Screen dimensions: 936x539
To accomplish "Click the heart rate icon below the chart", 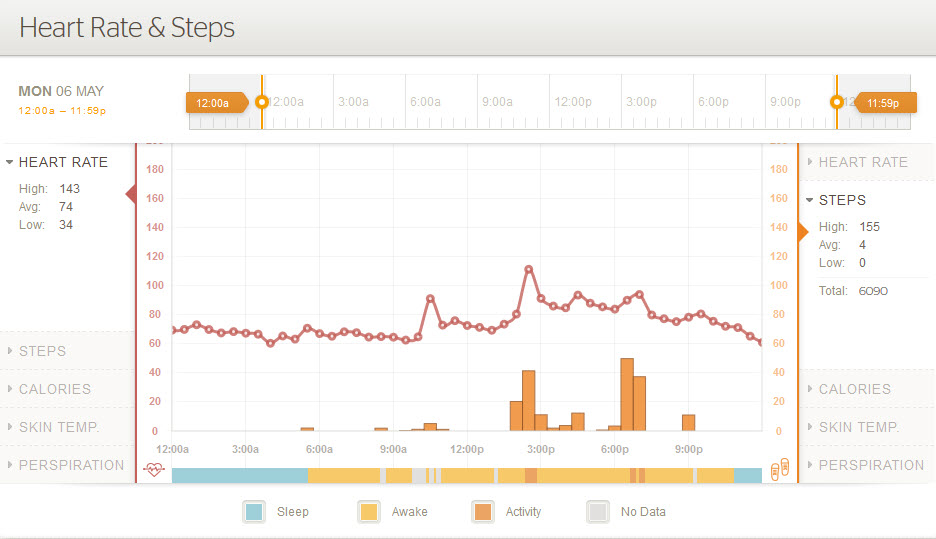I will pos(153,468).
